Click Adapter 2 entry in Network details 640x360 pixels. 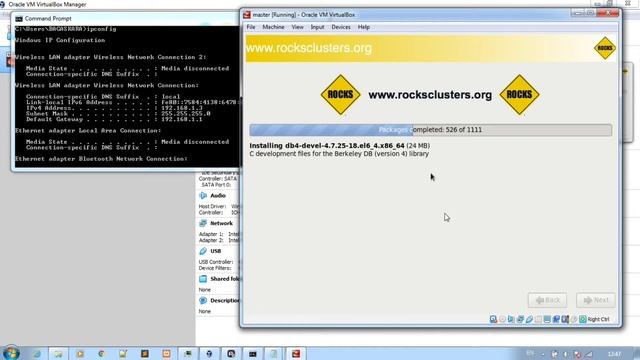pos(219,240)
